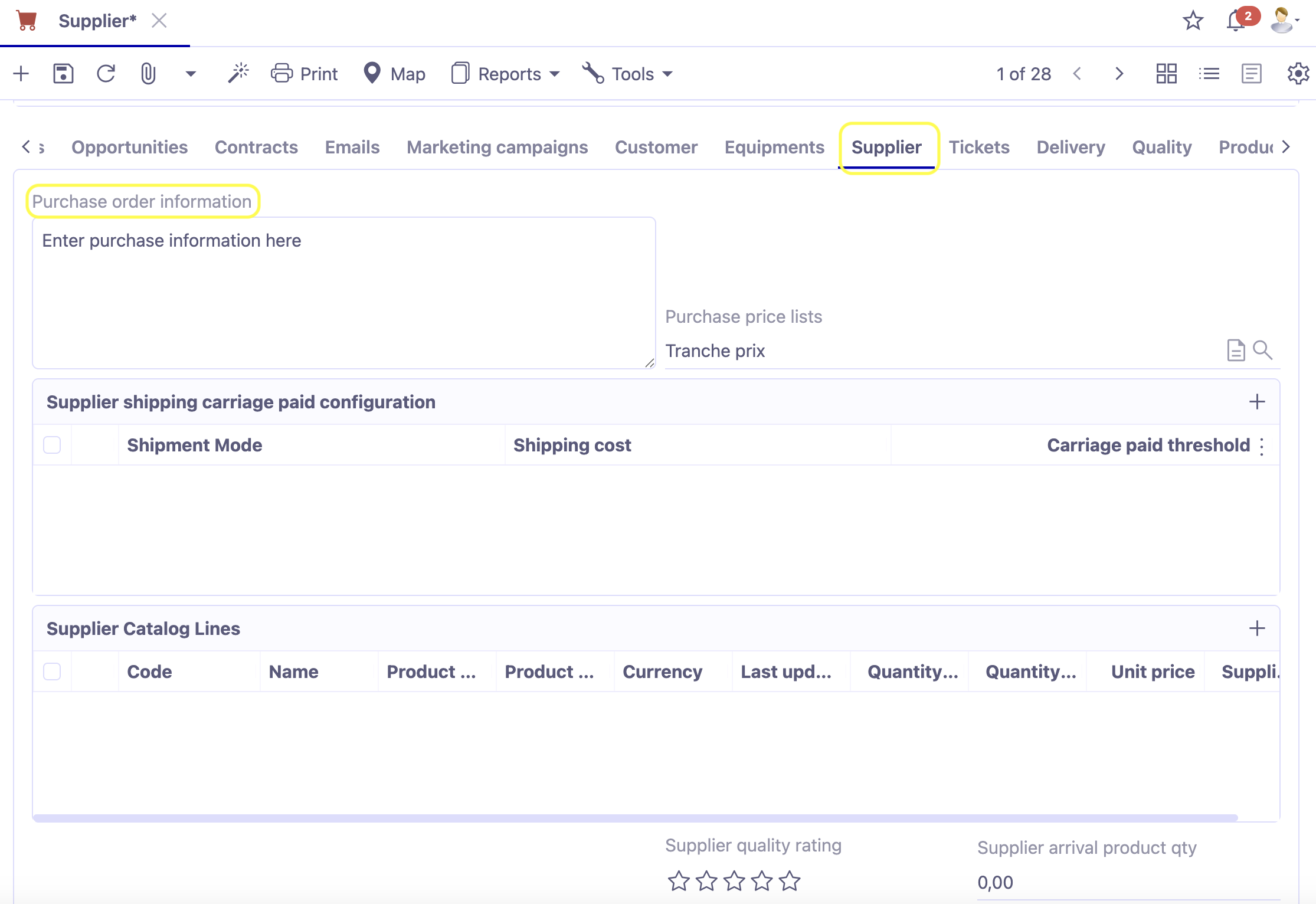Go to the next record
This screenshot has height=904, width=1316.
(x=1118, y=73)
